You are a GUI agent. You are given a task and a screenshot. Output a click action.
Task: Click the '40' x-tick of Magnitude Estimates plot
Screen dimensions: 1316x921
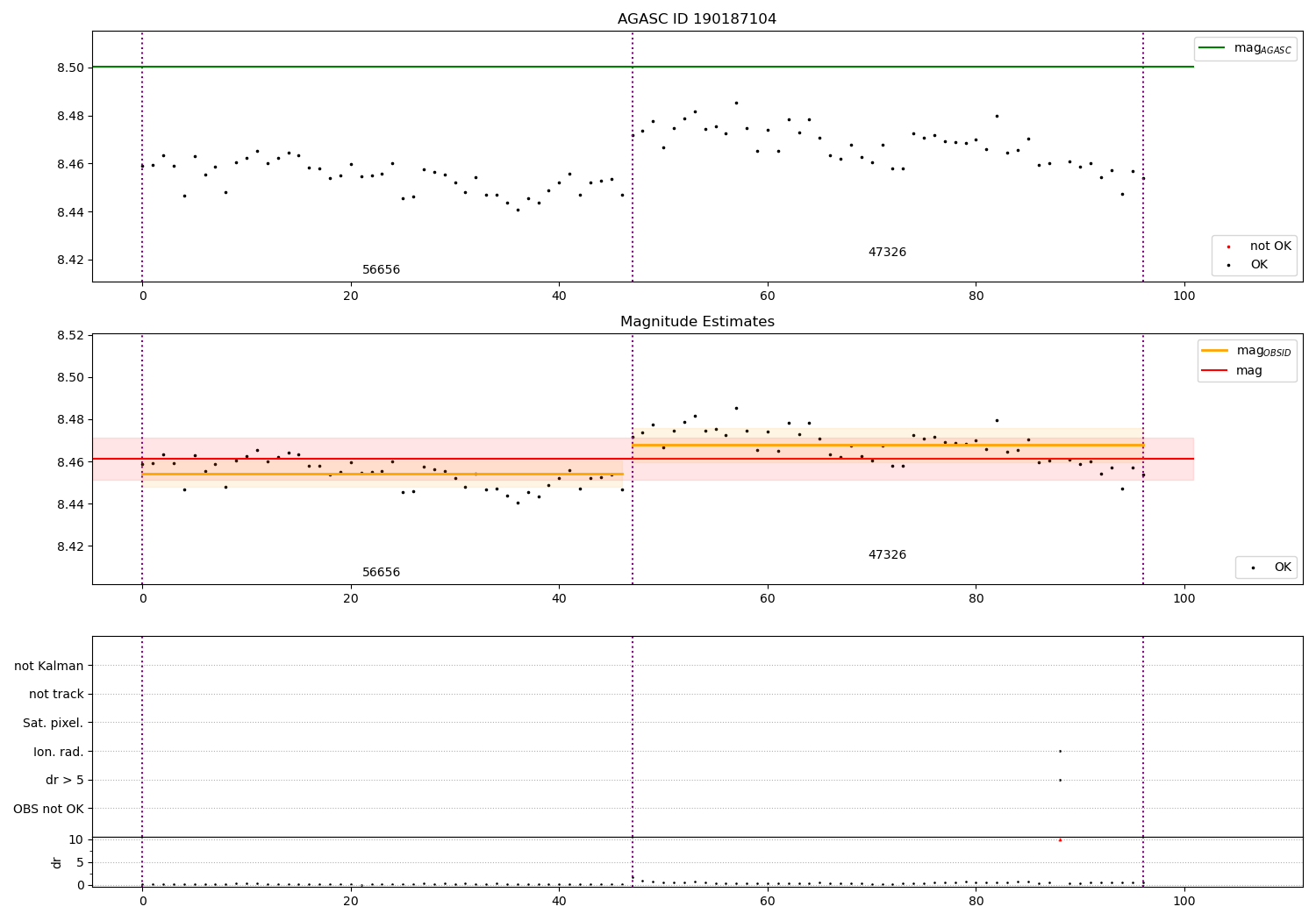(x=559, y=598)
